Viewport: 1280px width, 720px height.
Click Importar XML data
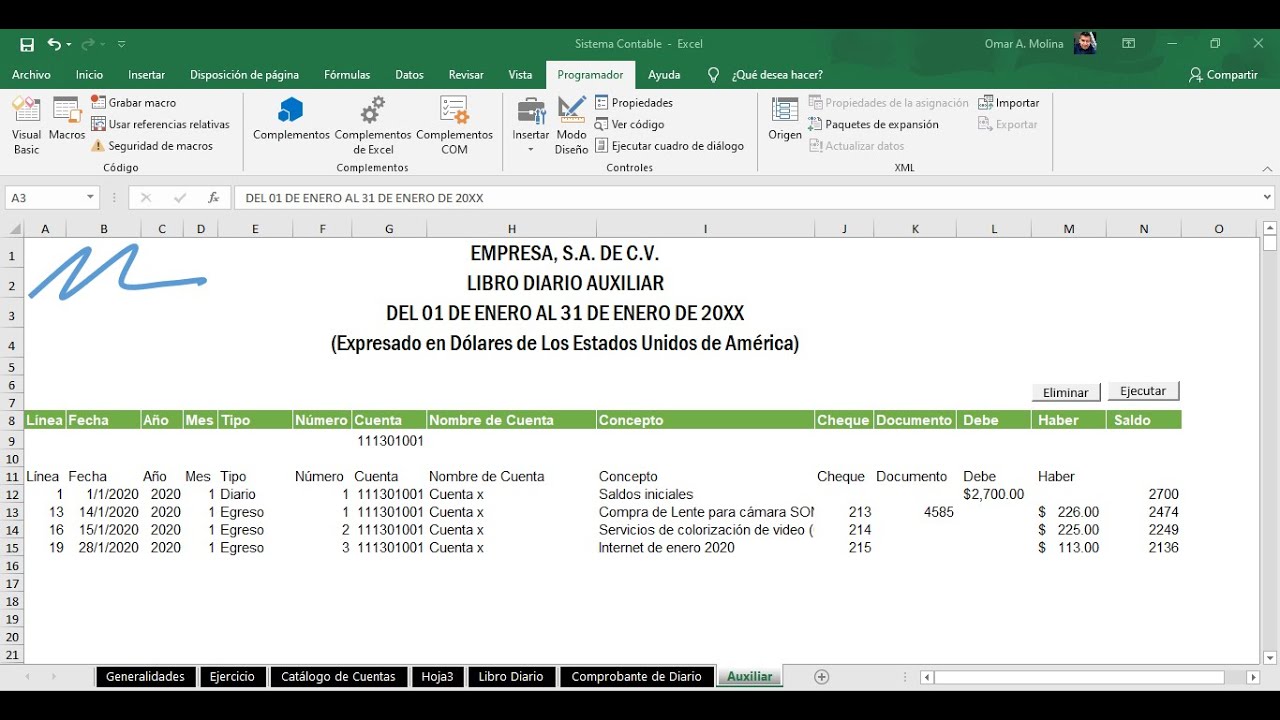click(x=1009, y=102)
